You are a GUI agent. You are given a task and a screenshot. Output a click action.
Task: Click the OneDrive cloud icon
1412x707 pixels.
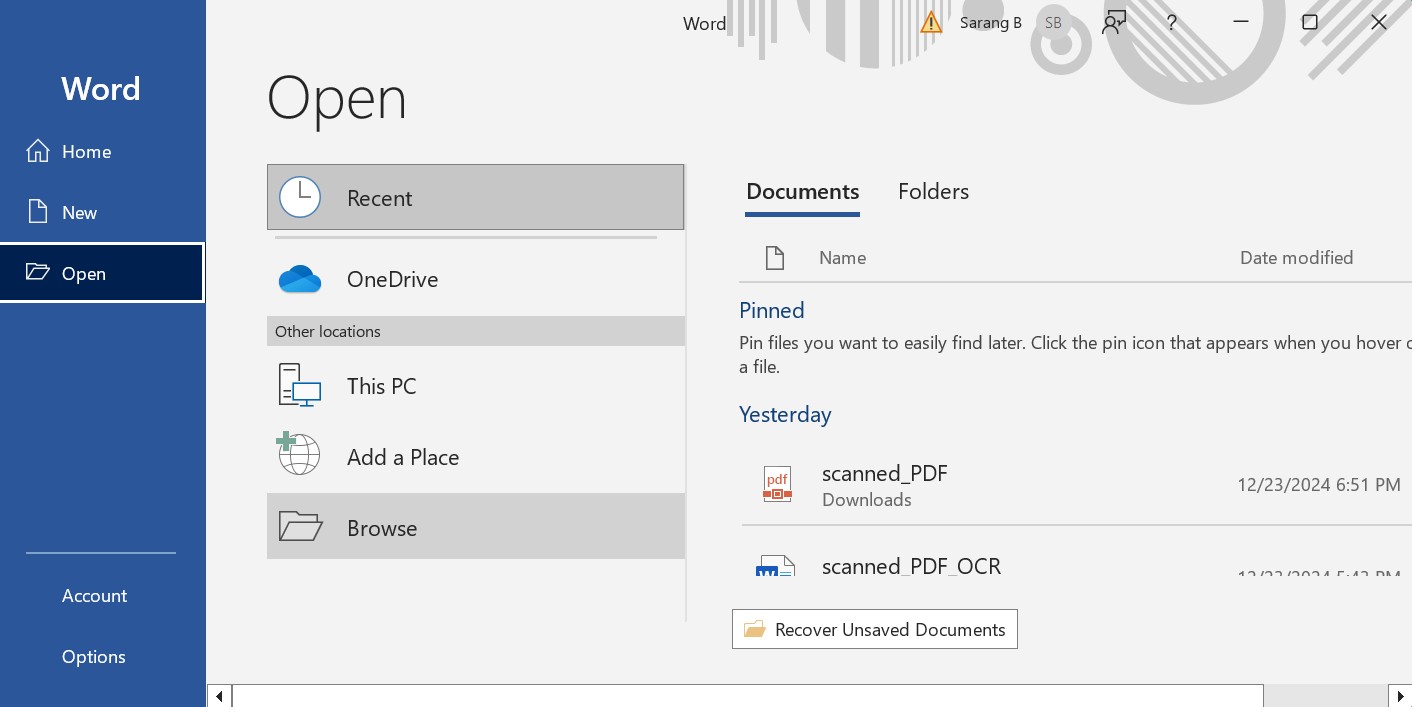tap(300, 279)
